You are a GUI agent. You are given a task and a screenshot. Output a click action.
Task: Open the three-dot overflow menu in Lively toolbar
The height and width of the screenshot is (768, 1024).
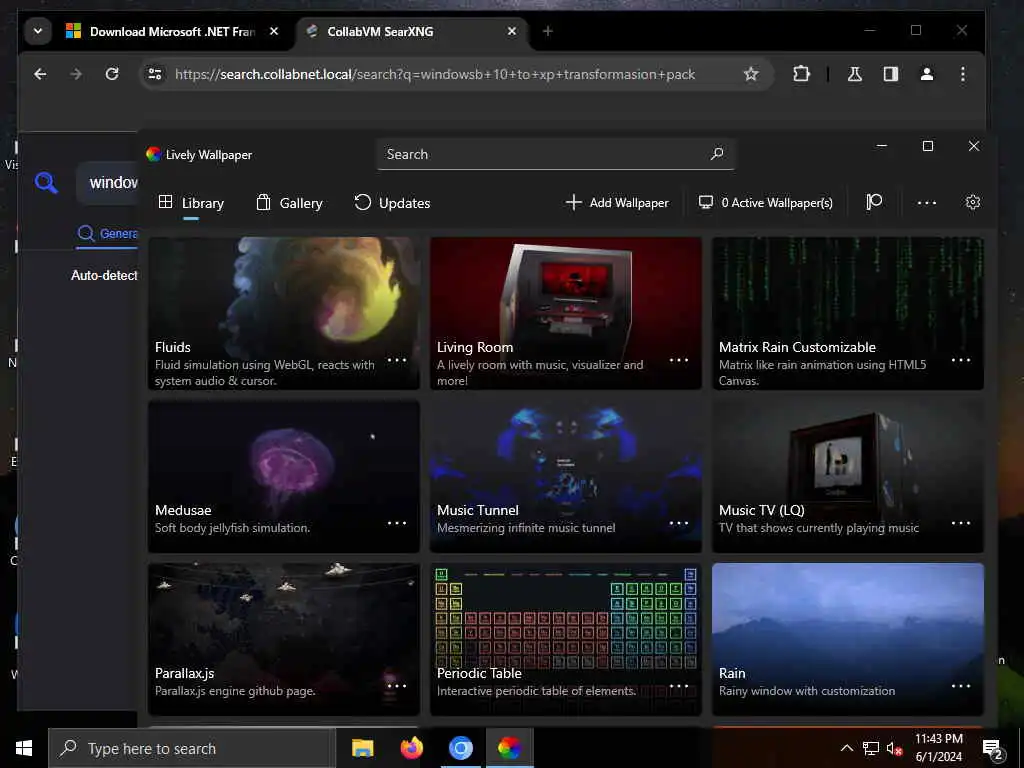pyautogui.click(x=927, y=203)
